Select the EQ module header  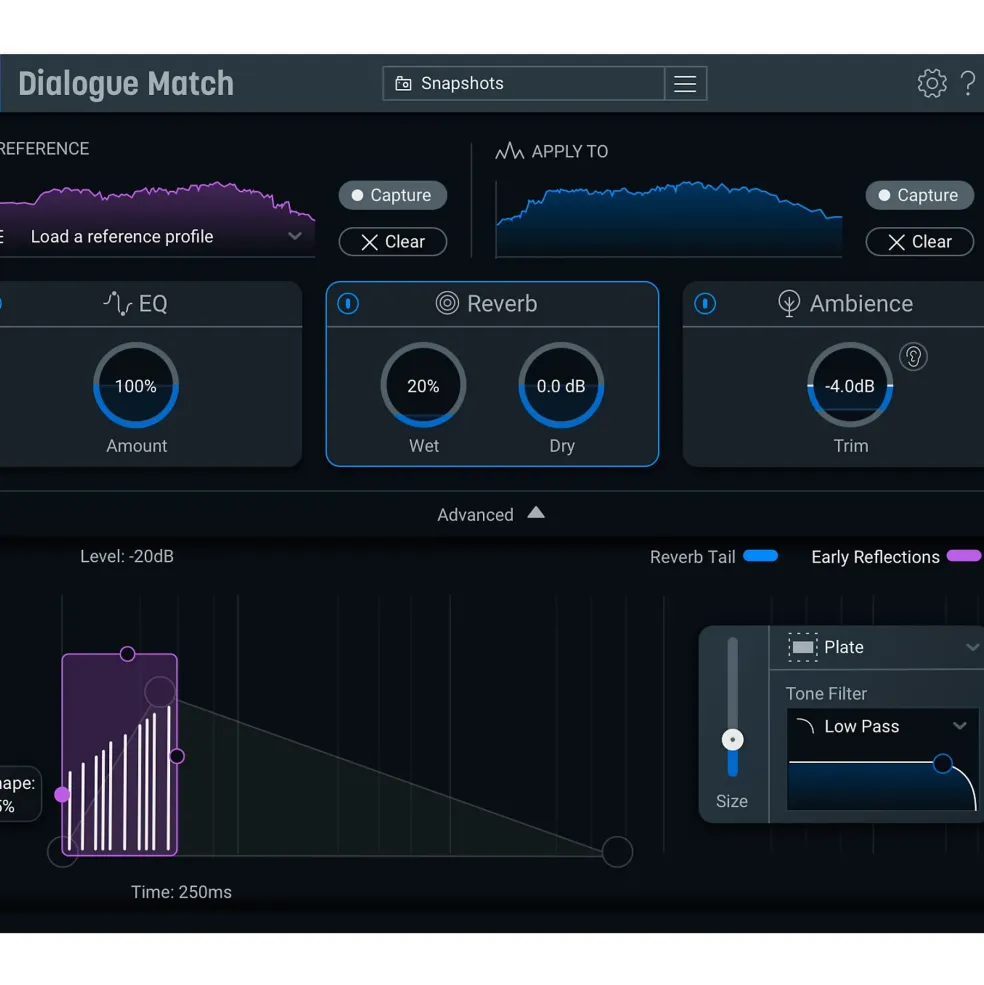[x=151, y=303]
